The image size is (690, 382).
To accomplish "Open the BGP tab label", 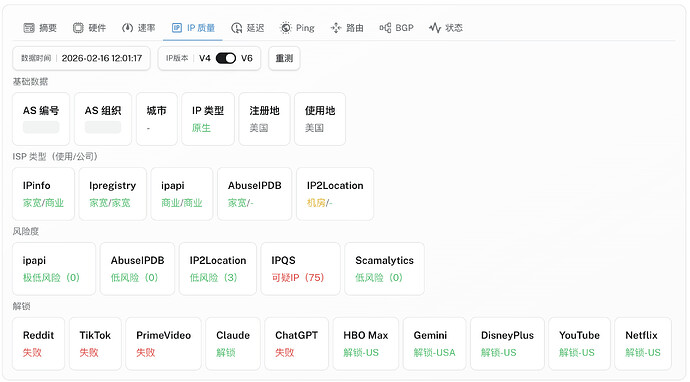I will (404, 28).
